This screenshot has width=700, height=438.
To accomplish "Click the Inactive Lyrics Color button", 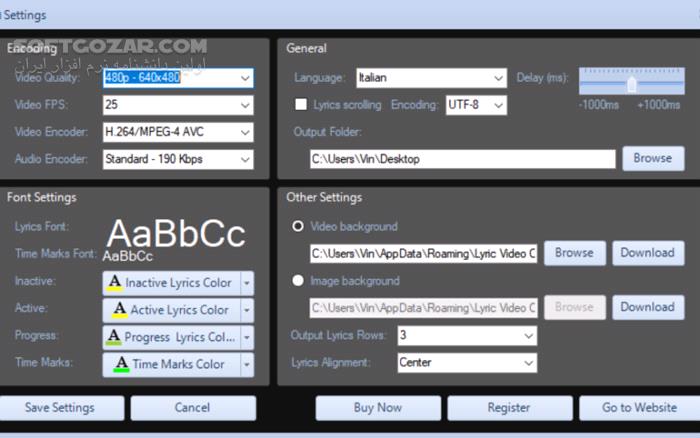I will pyautogui.click(x=171, y=283).
